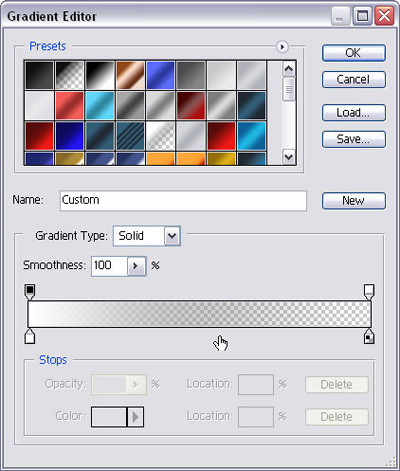
Task: Select the teal diagonal-striped gradient preset
Action: click(130, 136)
